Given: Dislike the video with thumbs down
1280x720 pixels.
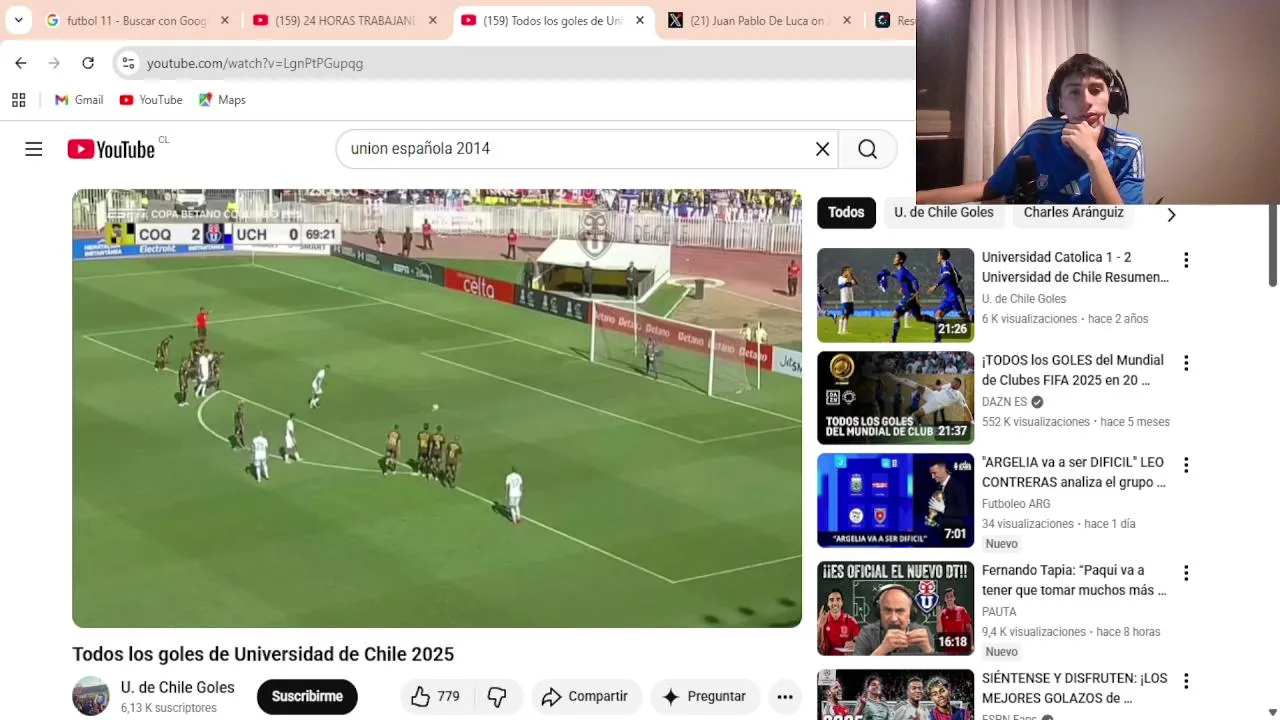Looking at the screenshot, I should 497,696.
